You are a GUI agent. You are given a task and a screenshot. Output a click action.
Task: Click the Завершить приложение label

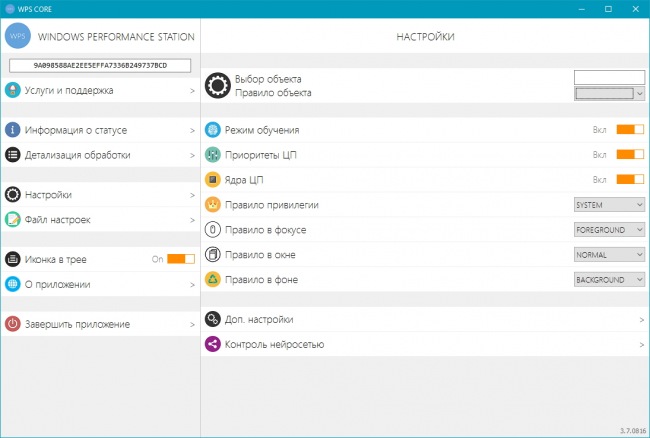pos(77,324)
